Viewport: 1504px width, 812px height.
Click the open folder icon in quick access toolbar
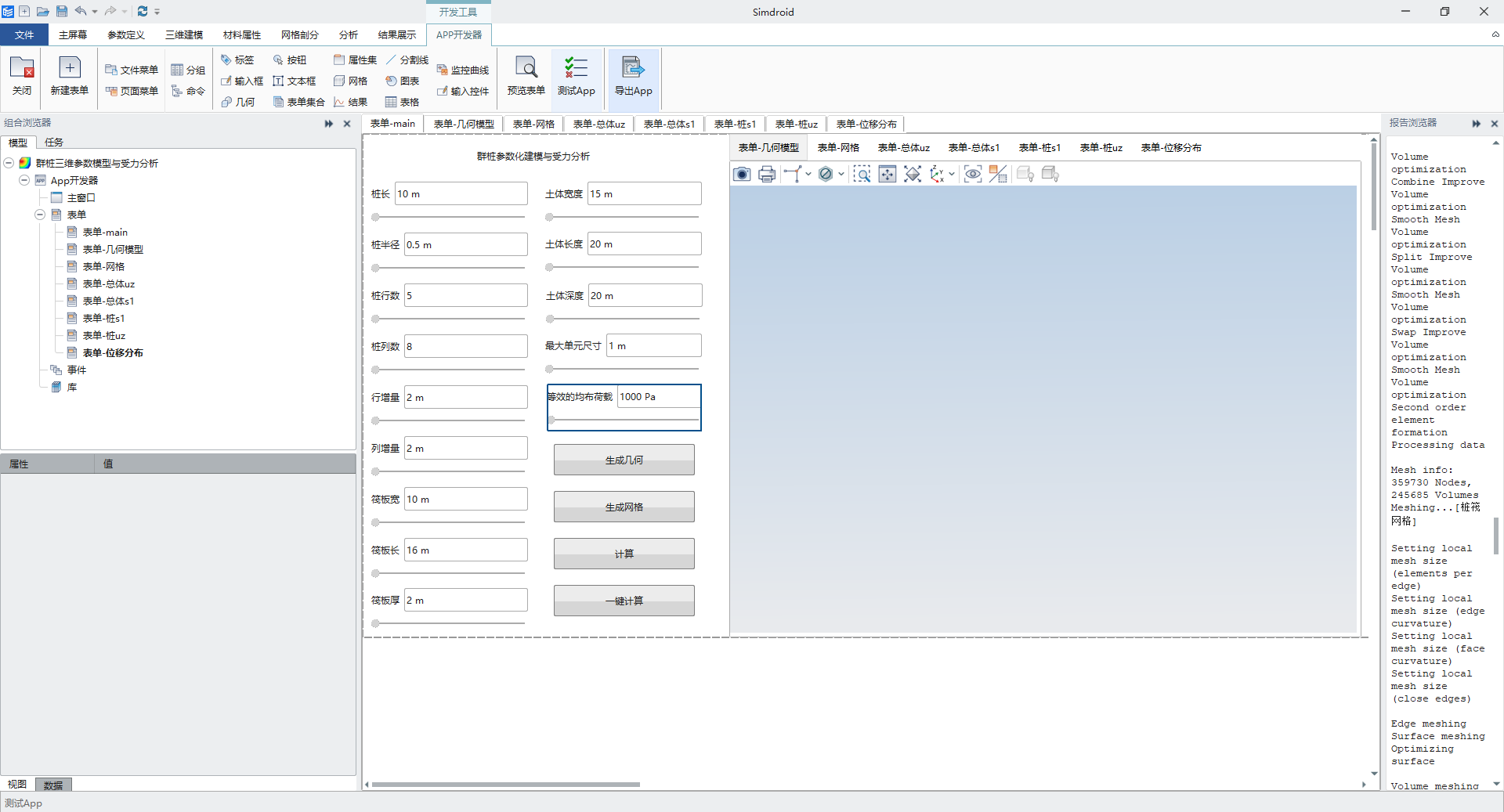pos(43,11)
